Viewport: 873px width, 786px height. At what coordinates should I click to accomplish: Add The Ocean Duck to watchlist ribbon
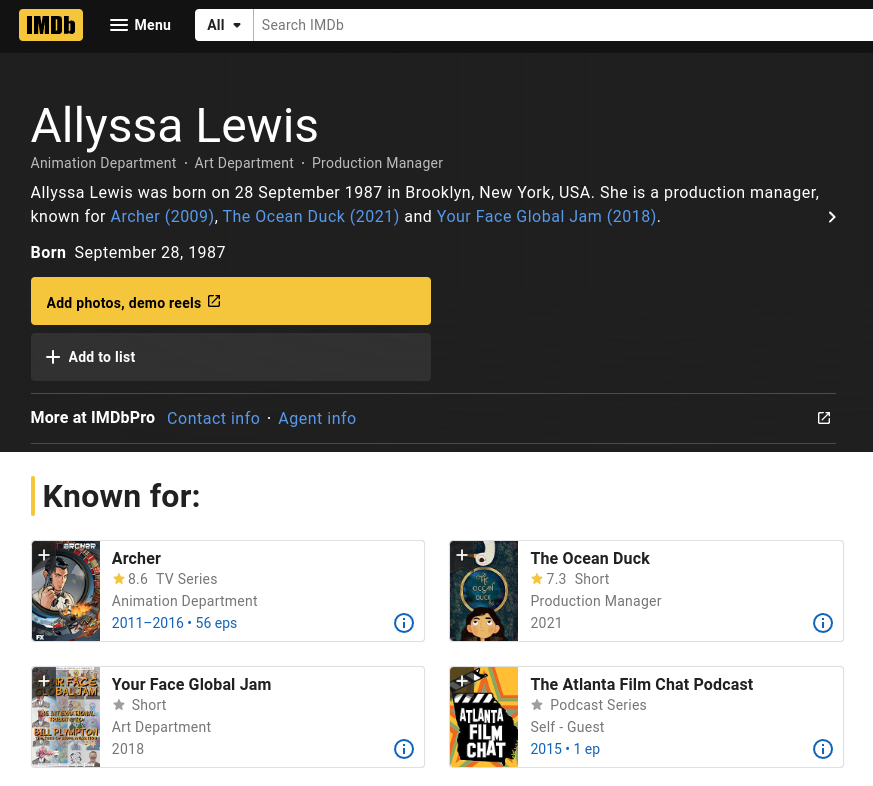(x=462, y=554)
